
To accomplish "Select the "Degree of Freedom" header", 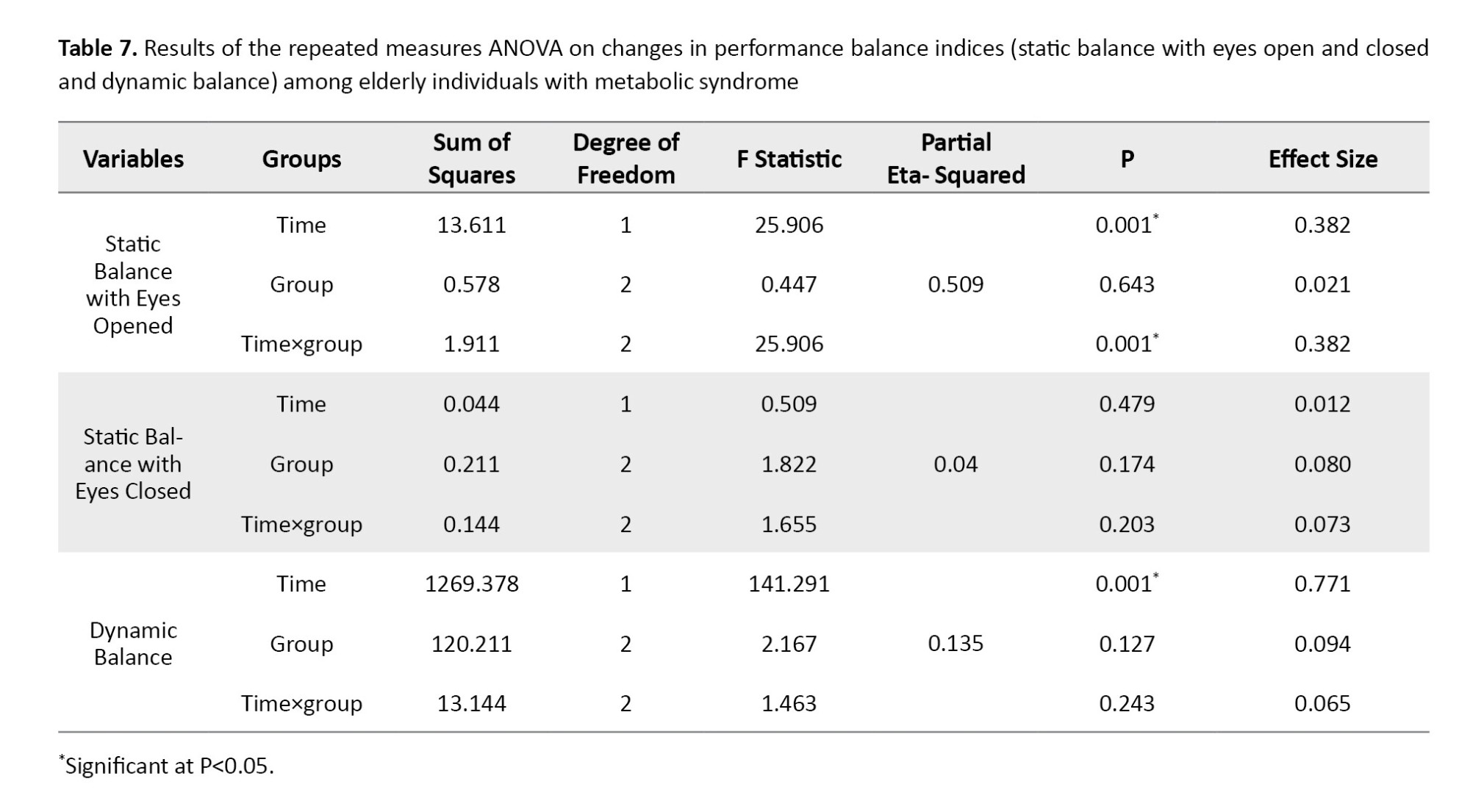I will click(x=625, y=159).
